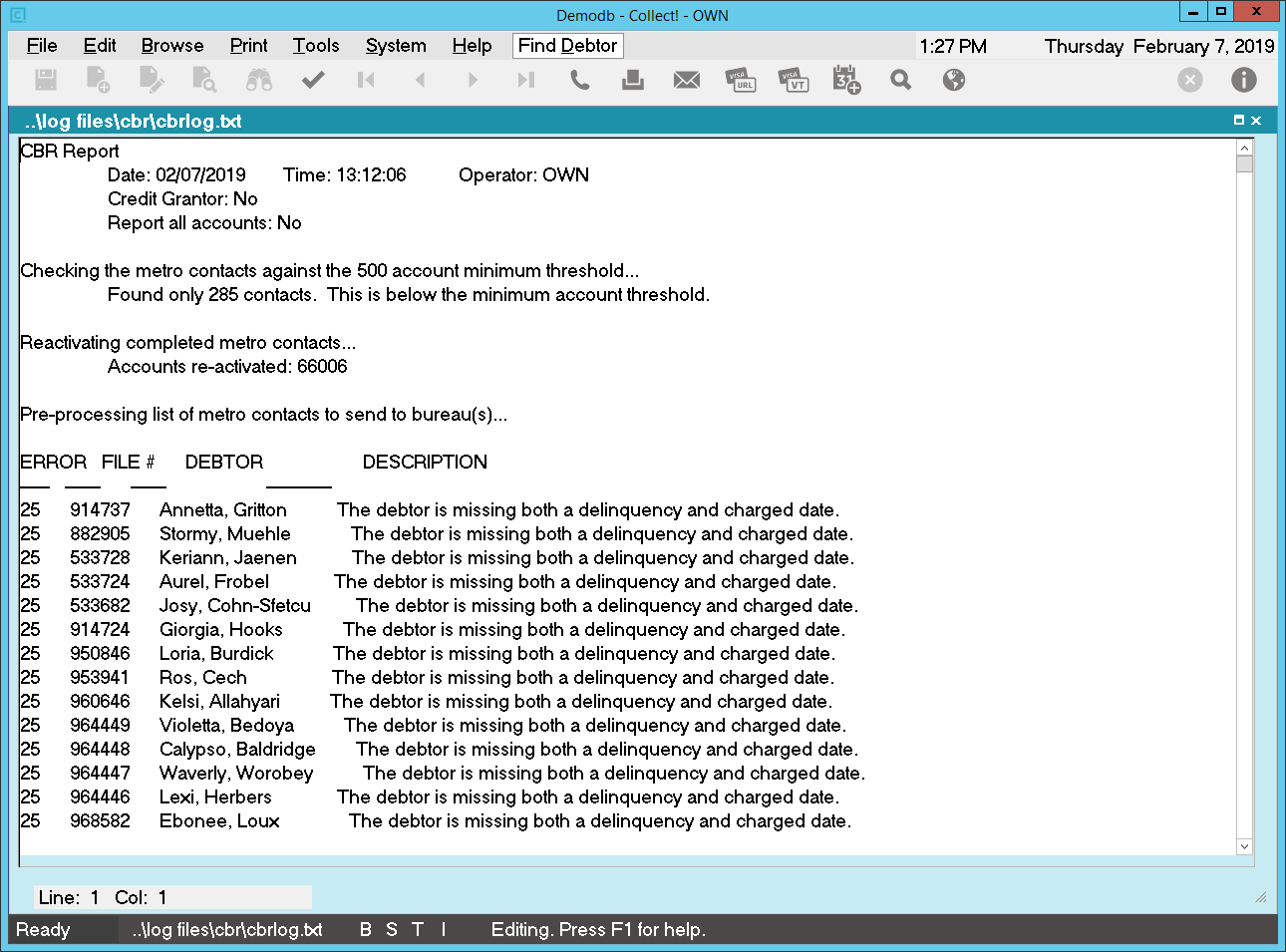Click the gray cancel X icon

point(1190,80)
